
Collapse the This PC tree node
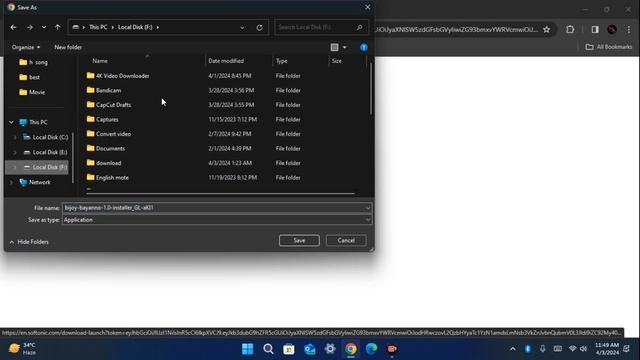click(11, 122)
